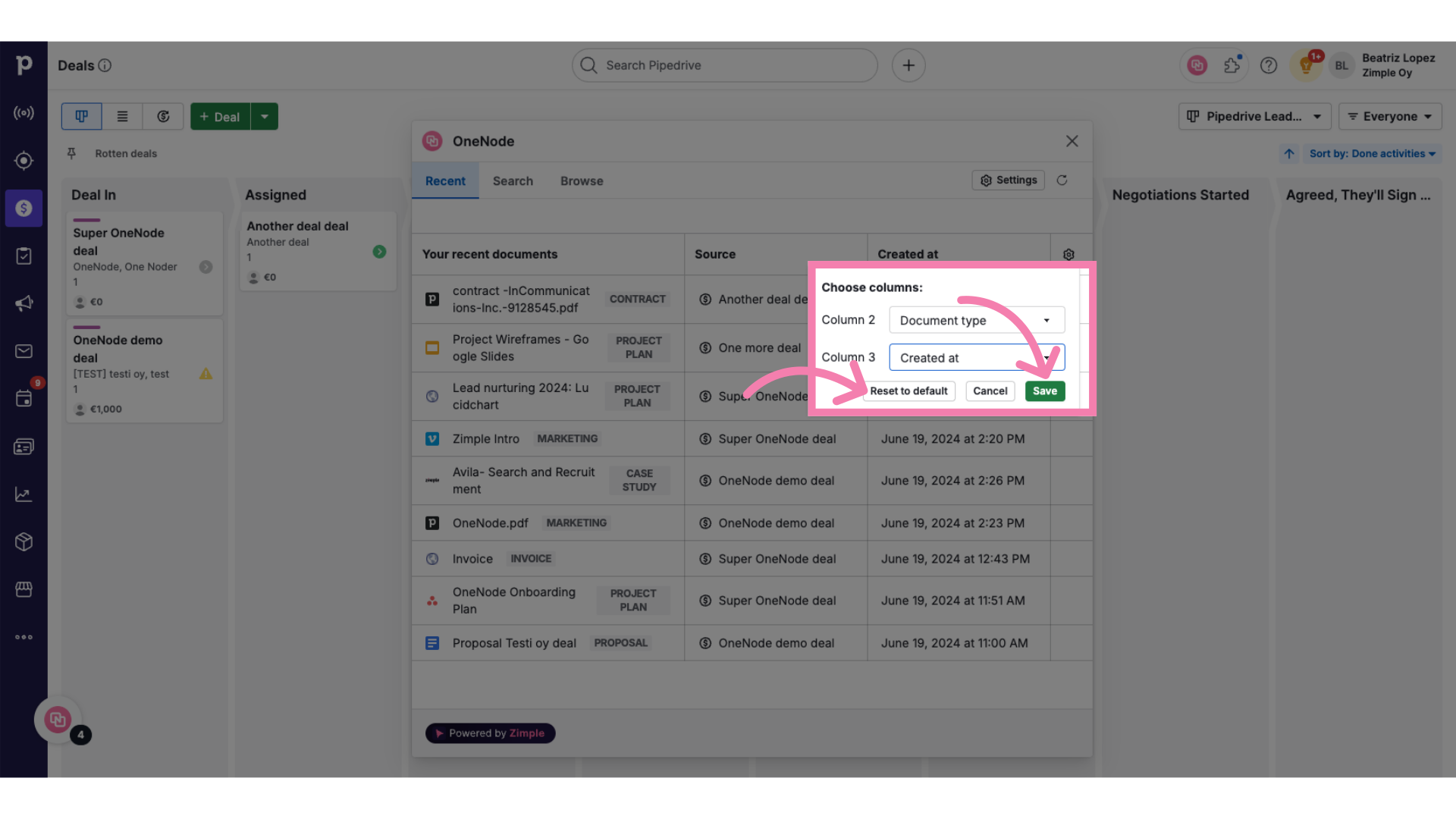Expand the Deal button dropdown arrow
This screenshot has height=819, width=1456.
[265, 116]
